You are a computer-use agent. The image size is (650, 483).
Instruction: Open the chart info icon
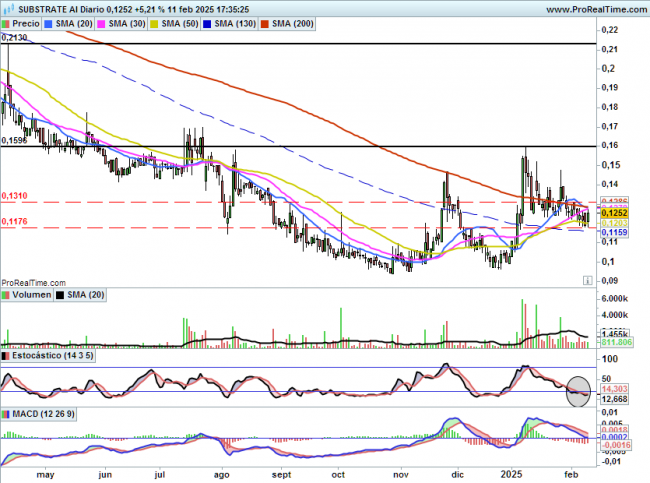586,281
